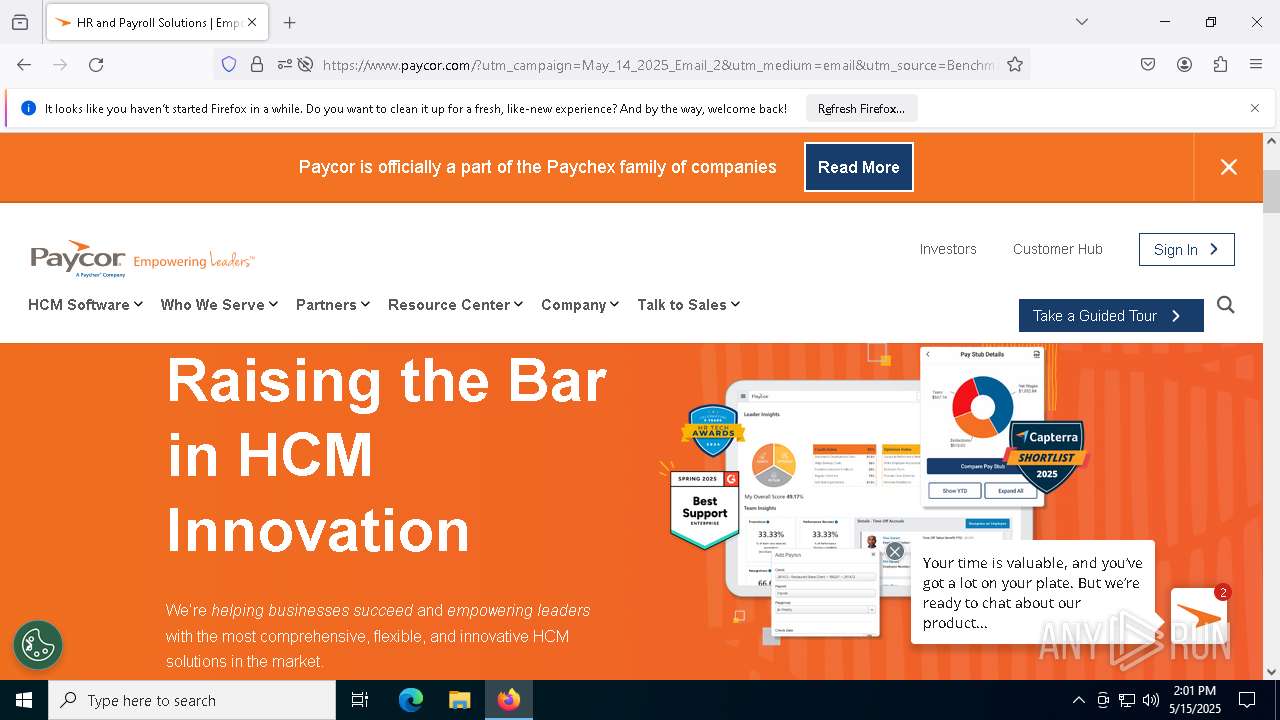This screenshot has width=1280, height=720.
Task: Expand the Partners menu
Action: click(x=333, y=305)
